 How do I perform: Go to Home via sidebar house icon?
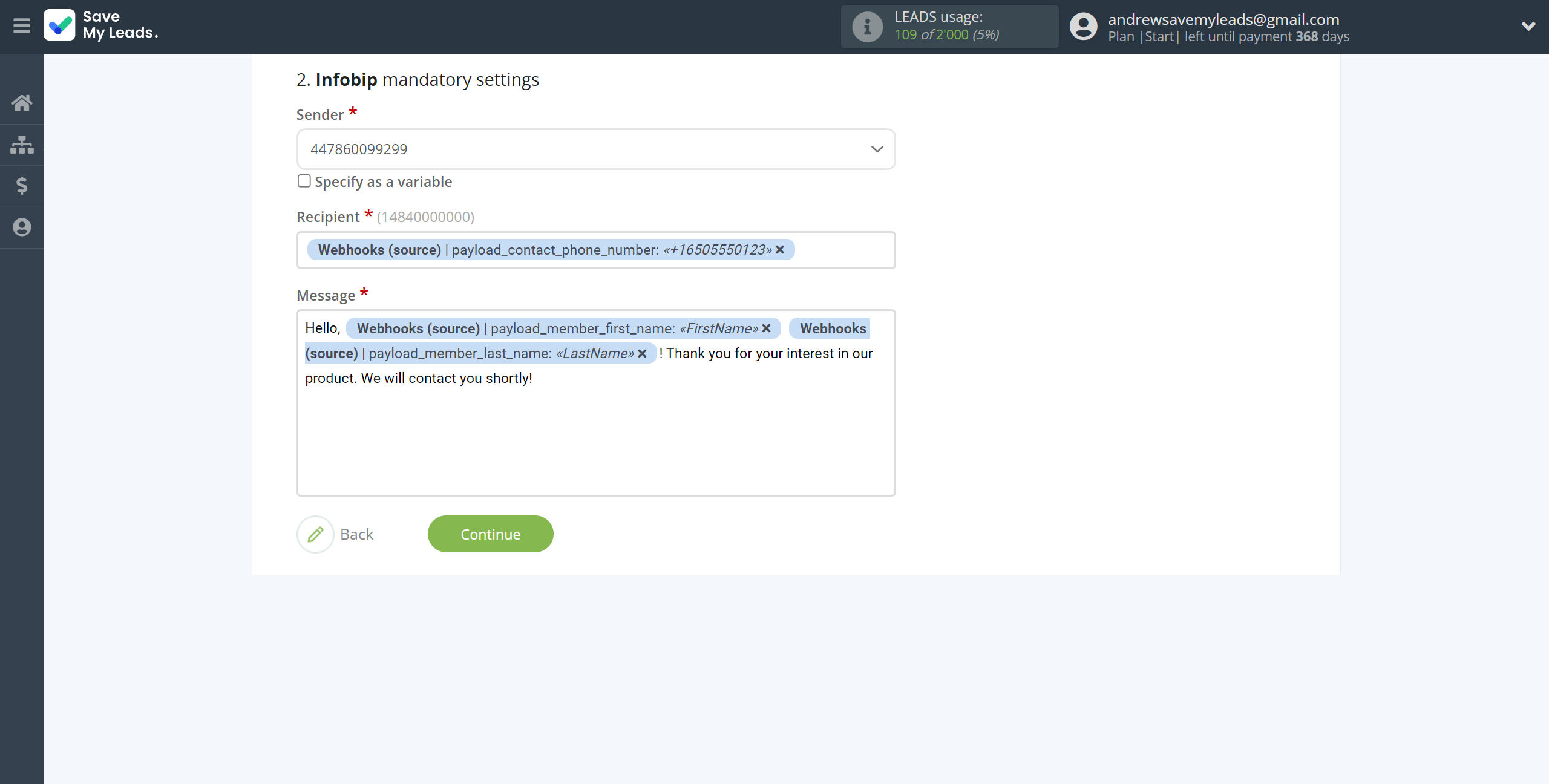[x=22, y=103]
